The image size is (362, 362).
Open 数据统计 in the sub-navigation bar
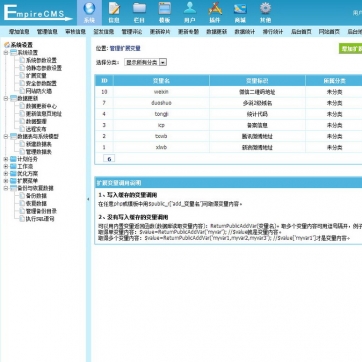(x=245, y=32)
